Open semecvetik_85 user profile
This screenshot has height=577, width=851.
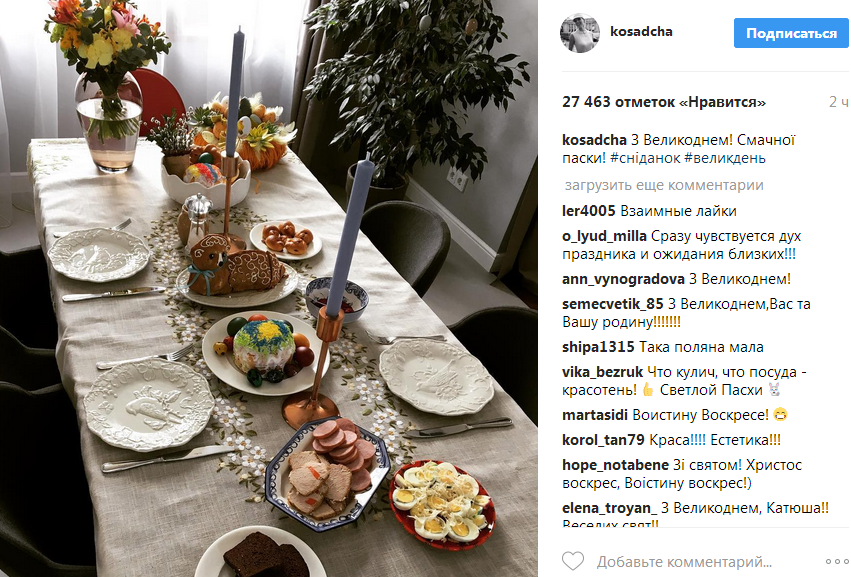[613, 304]
